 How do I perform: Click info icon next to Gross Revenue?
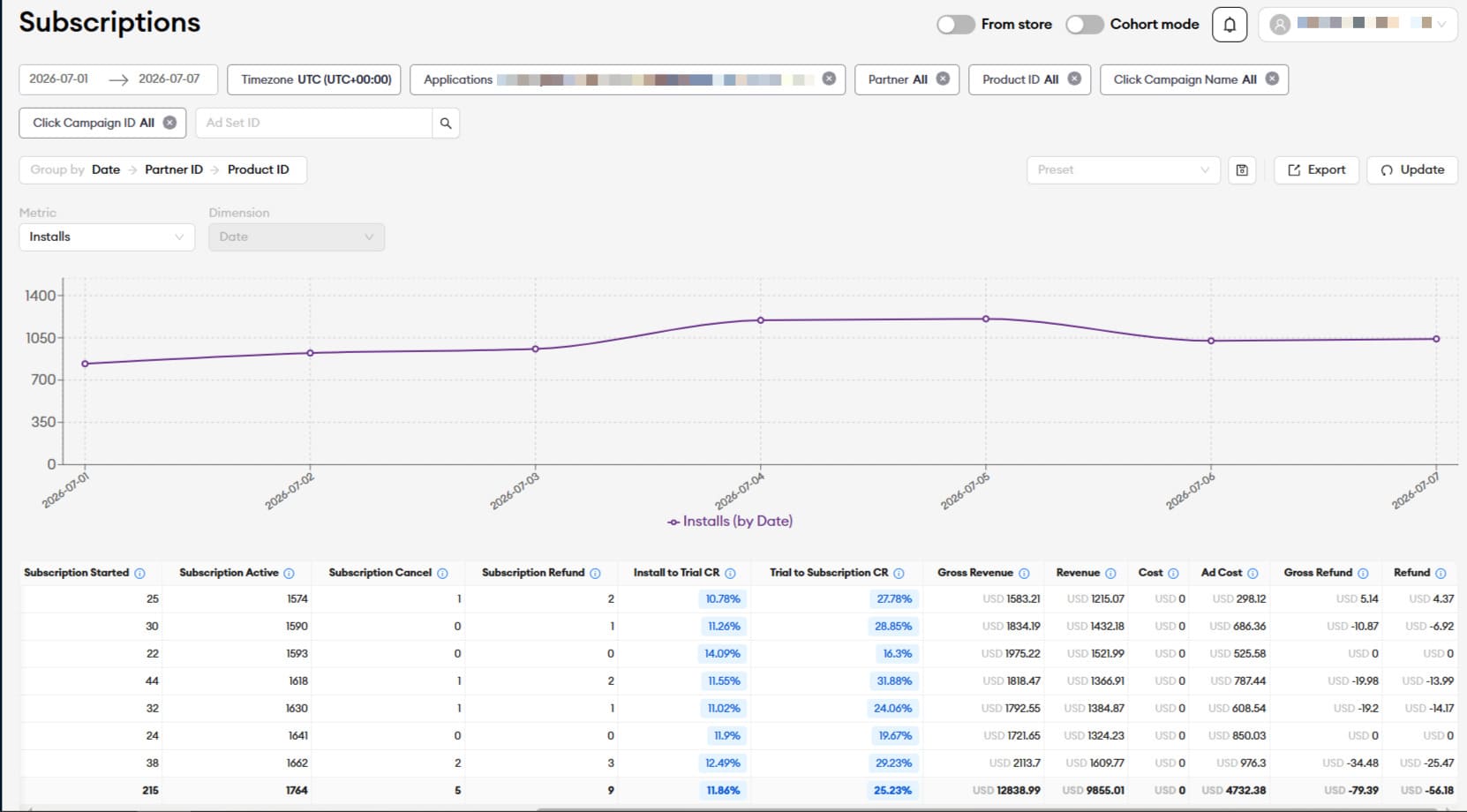click(x=1024, y=574)
